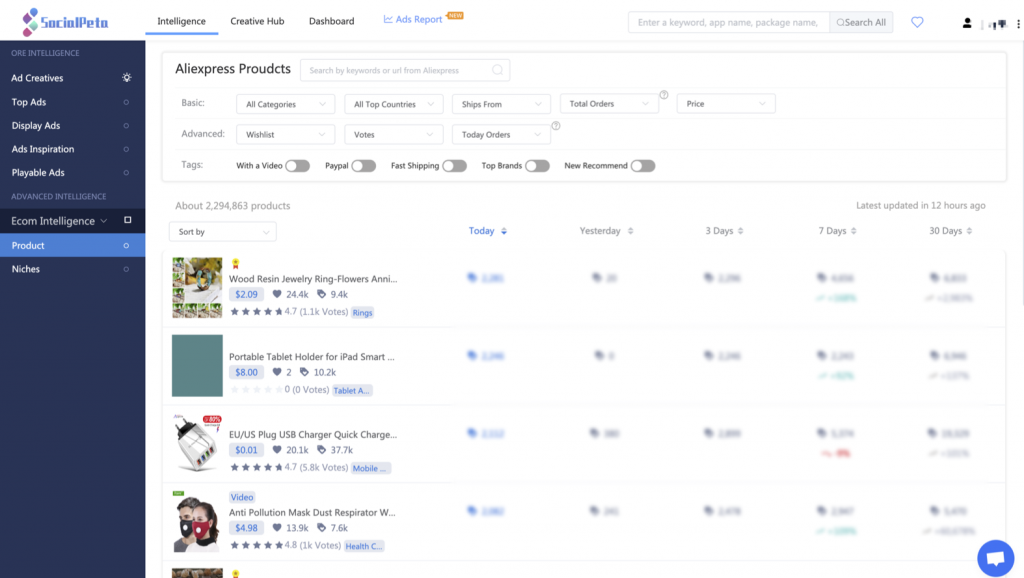Open Portable Tablet Holder for iPad title

click(312, 357)
